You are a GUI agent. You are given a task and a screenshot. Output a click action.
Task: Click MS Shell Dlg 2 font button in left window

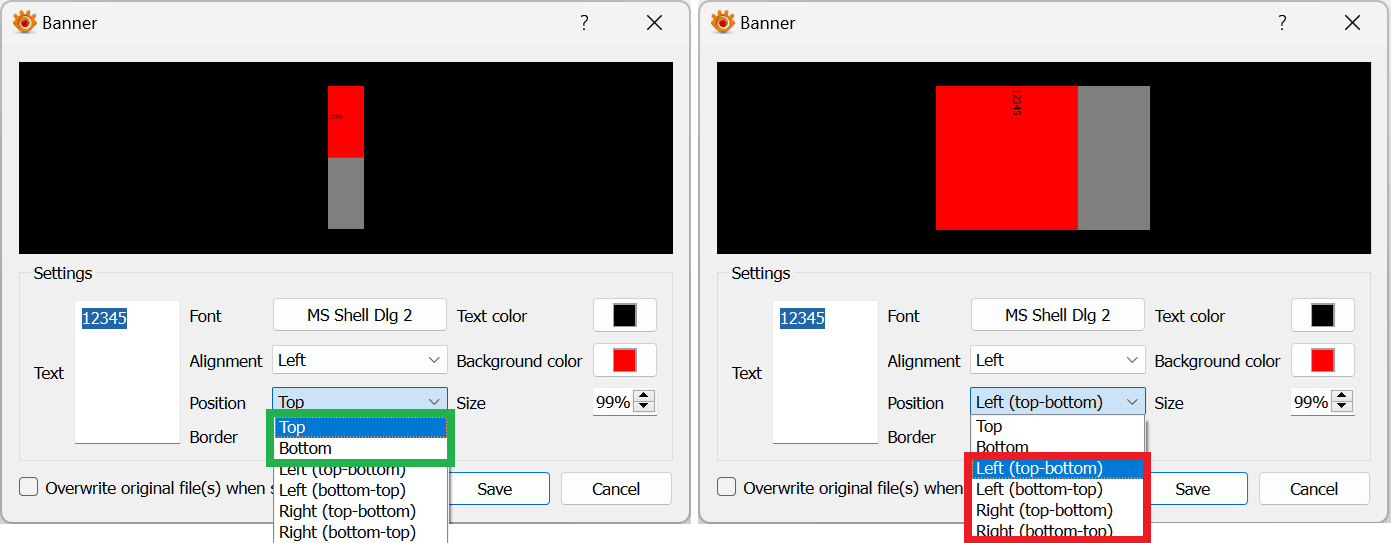[x=360, y=315]
